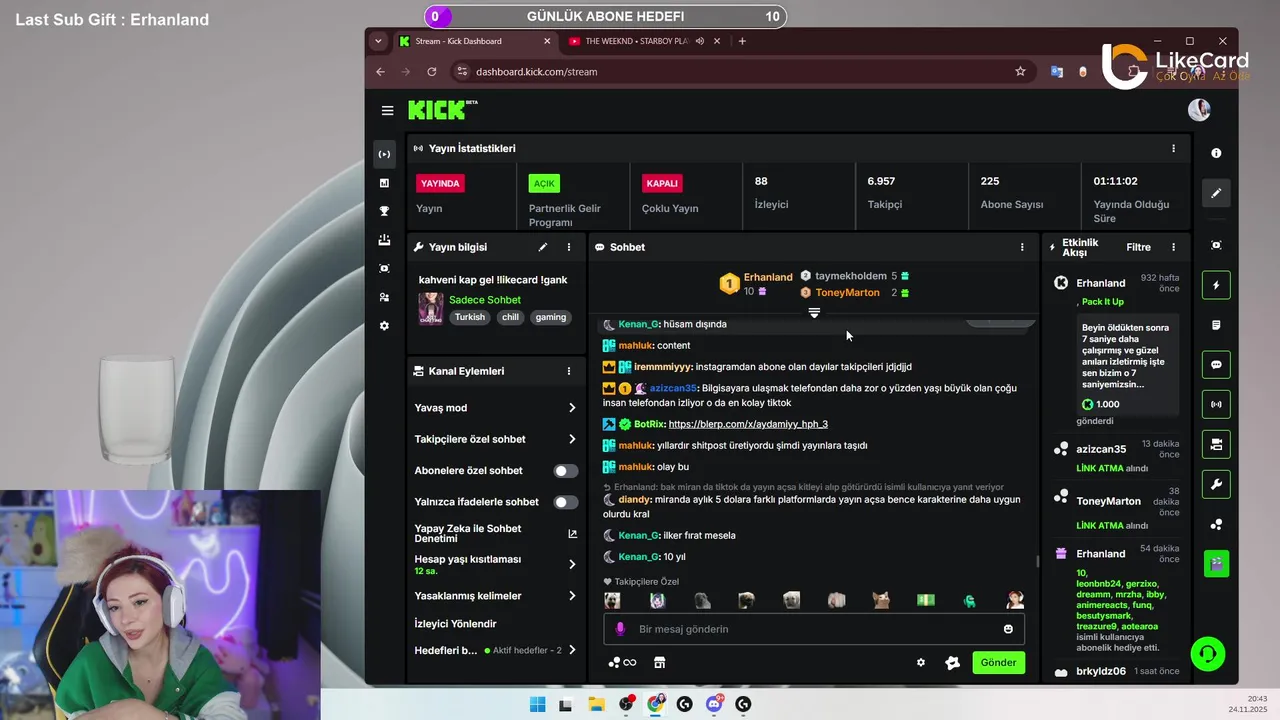Open a new browser tab
Viewport: 1280px width, 720px height.
point(742,41)
